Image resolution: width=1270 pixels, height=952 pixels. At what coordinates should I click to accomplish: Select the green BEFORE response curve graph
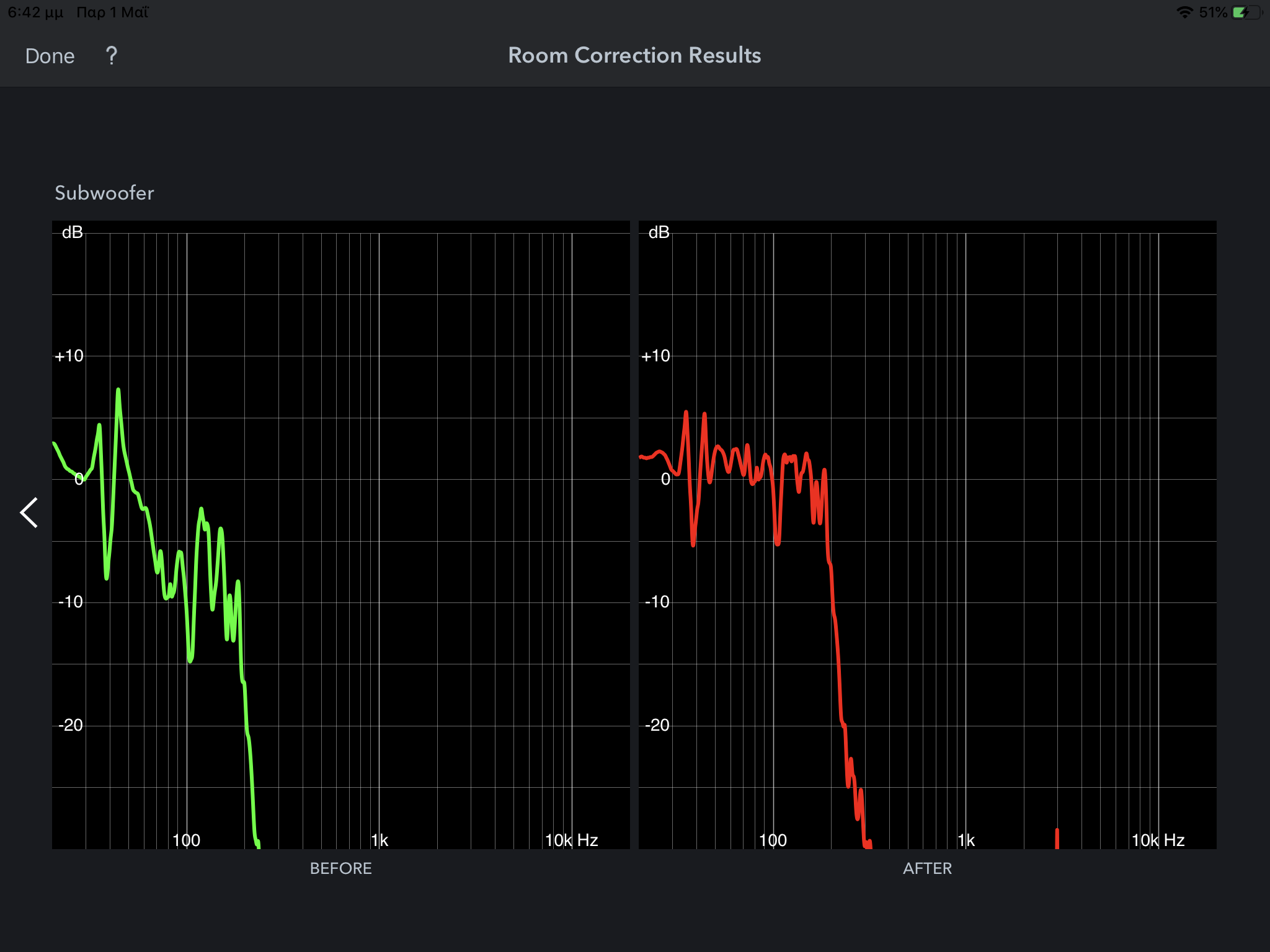(340, 535)
